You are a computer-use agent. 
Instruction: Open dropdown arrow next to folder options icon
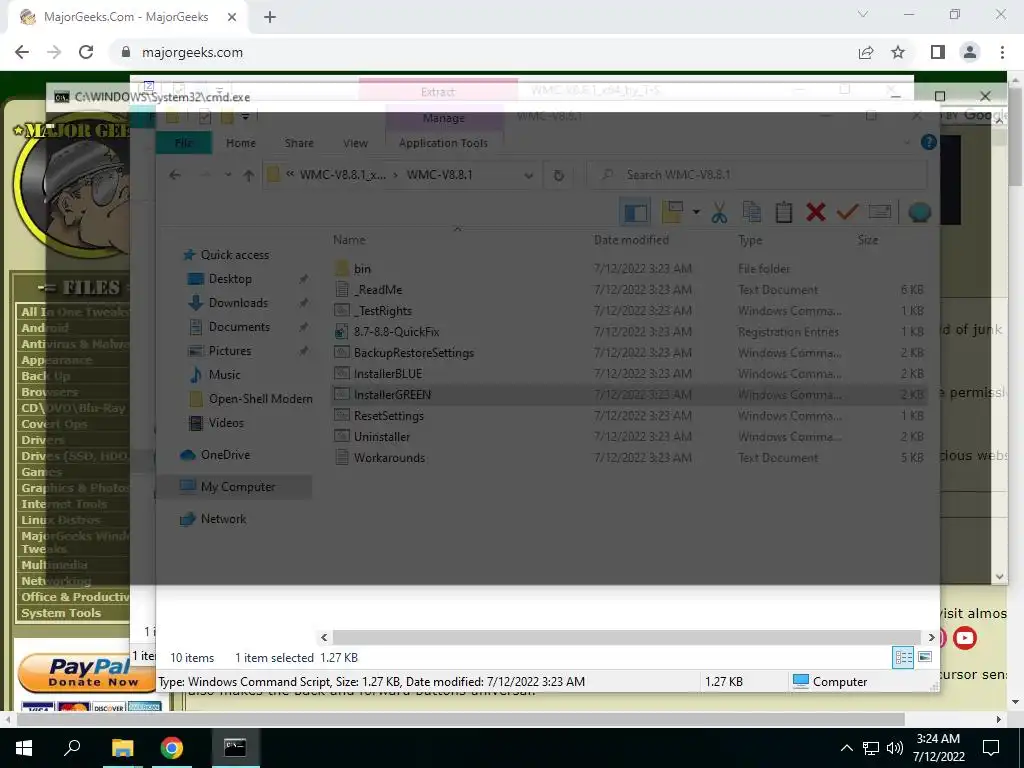point(696,212)
